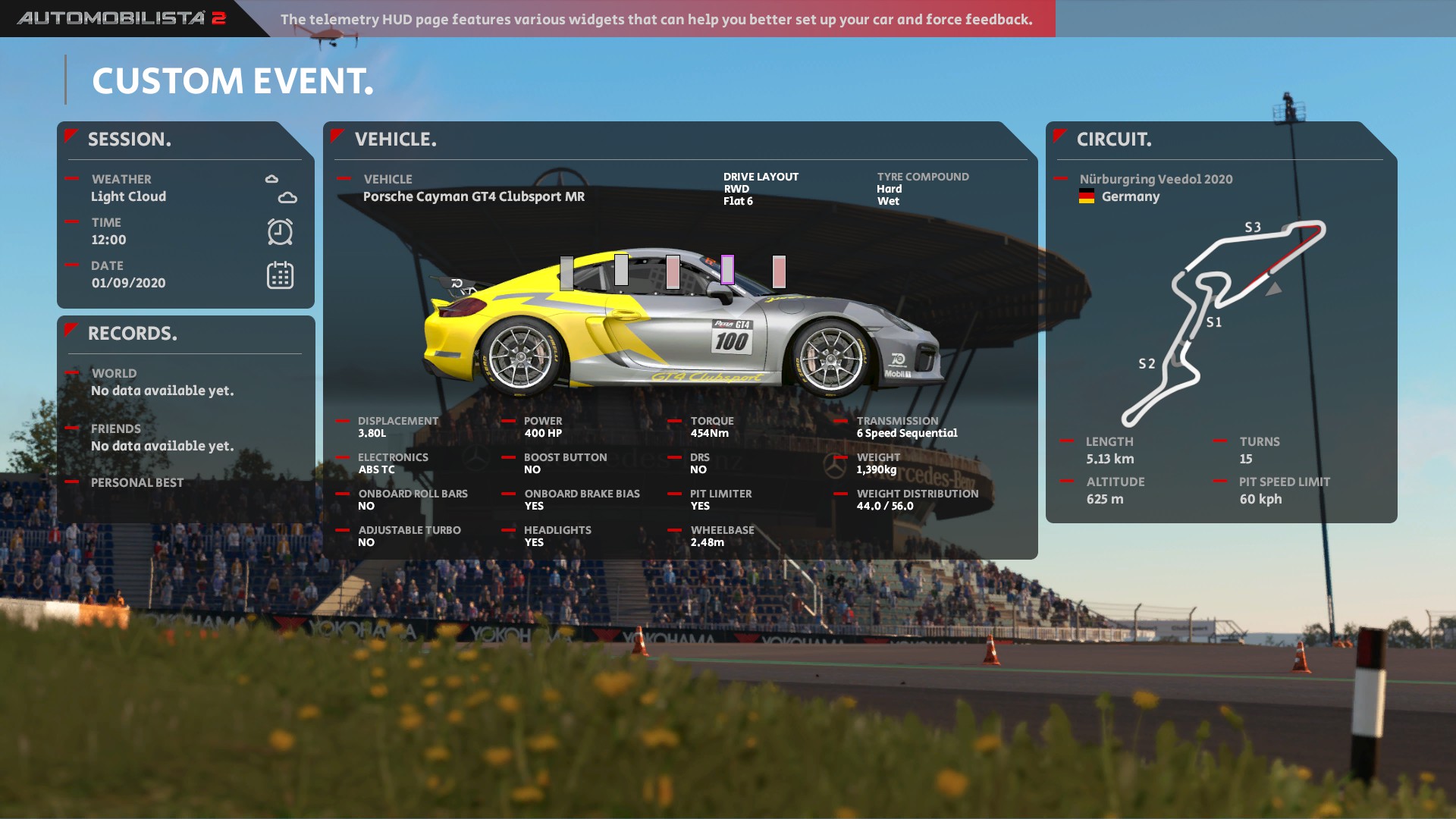
Task: Click the FRIENDS record label
Action: [115, 428]
